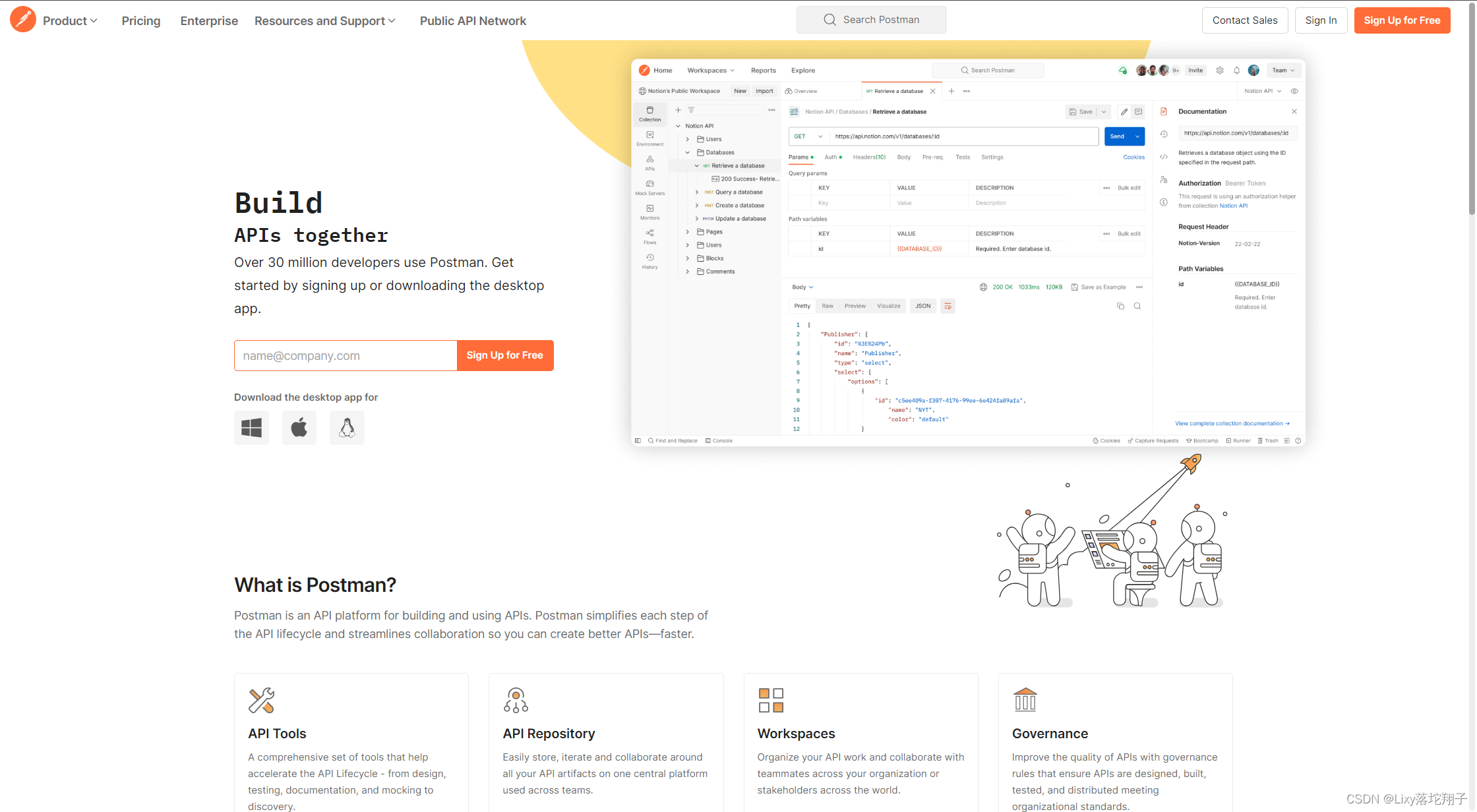Expand the Product dropdown menu

pyautogui.click(x=70, y=20)
